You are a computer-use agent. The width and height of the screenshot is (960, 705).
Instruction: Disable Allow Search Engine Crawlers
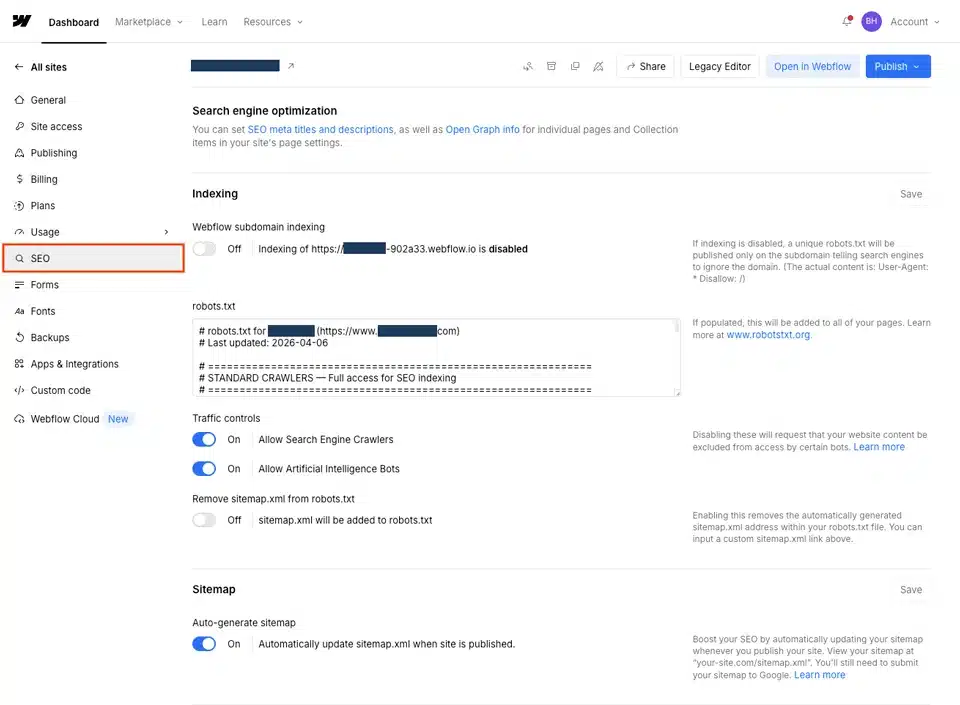coord(204,440)
